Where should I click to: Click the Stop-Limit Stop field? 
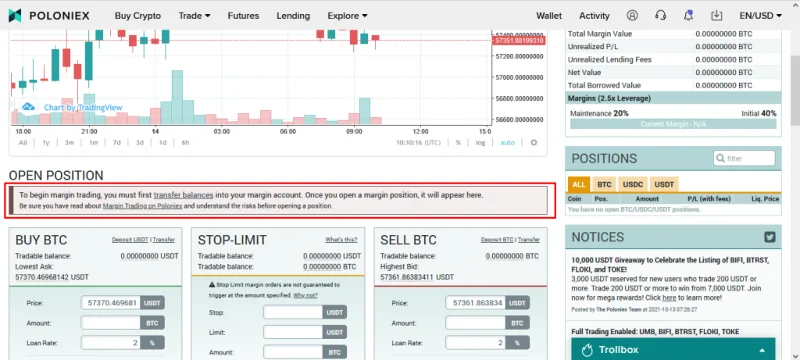(293, 312)
